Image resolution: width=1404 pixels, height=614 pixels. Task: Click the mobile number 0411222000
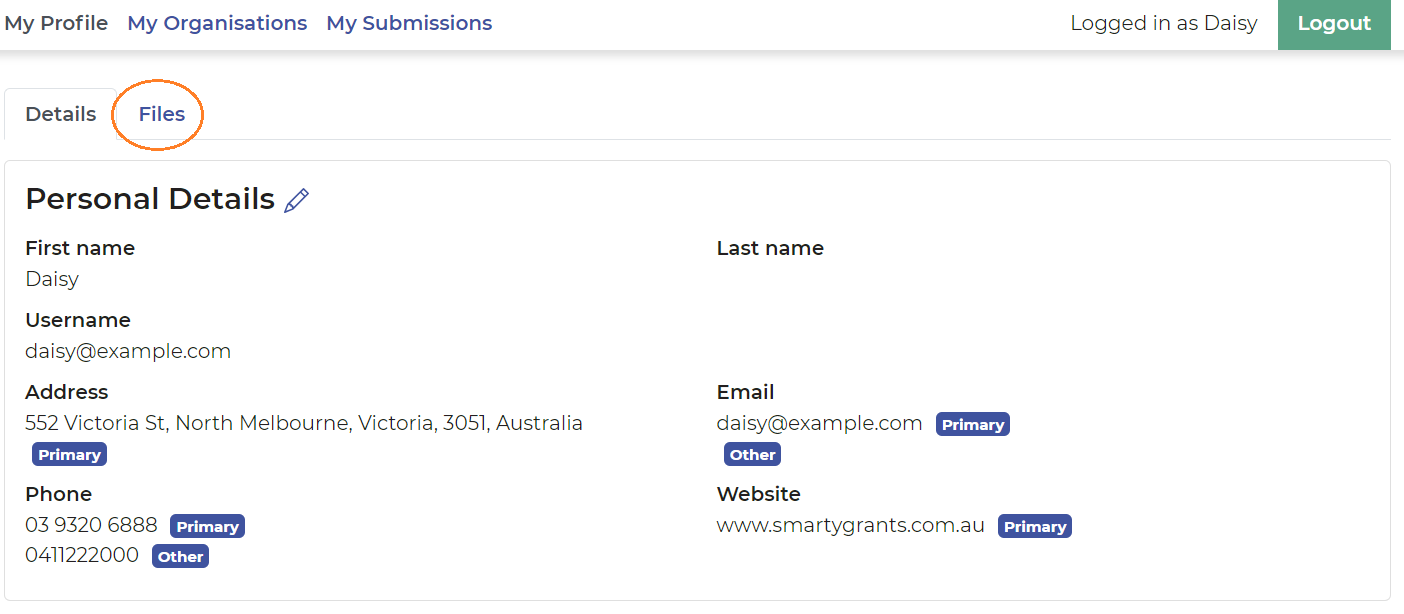pyautogui.click(x=82, y=555)
